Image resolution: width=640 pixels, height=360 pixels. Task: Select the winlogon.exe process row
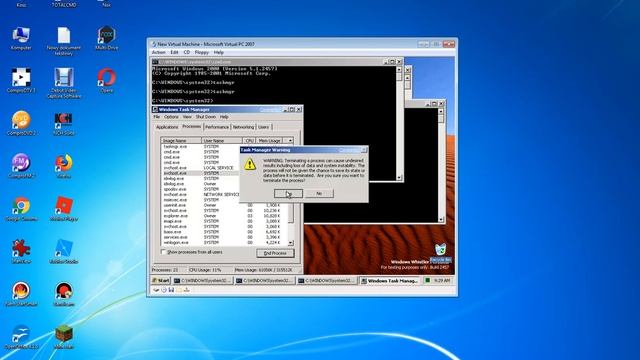coord(224,242)
